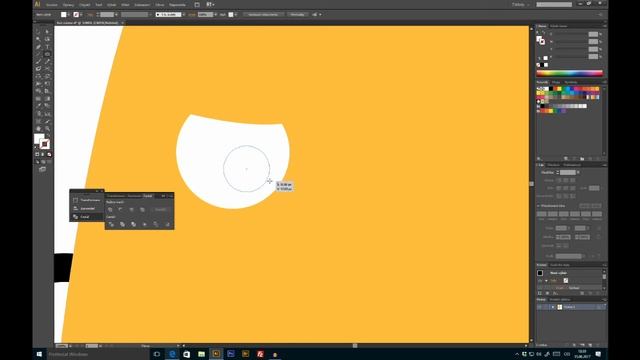Click Preferences button in control bar

point(297,15)
